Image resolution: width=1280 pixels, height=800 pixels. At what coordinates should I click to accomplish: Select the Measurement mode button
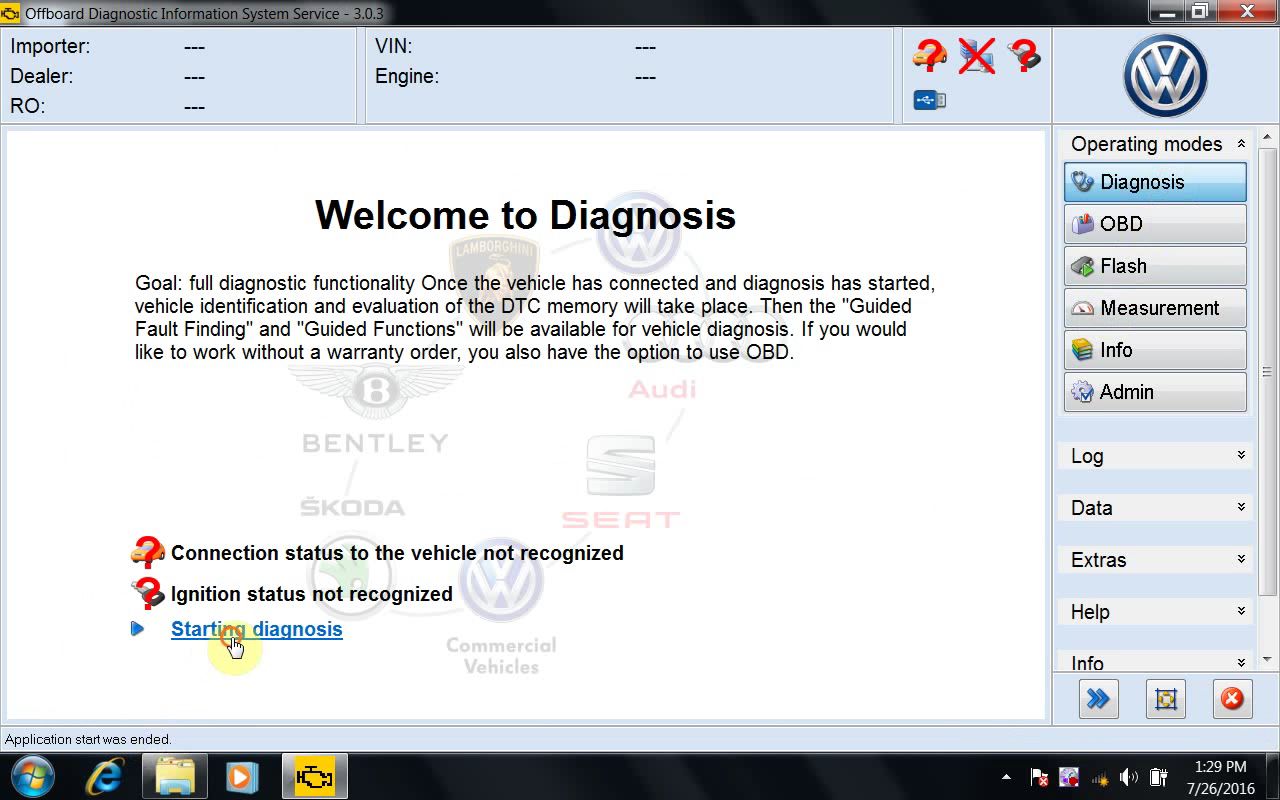(x=1155, y=308)
